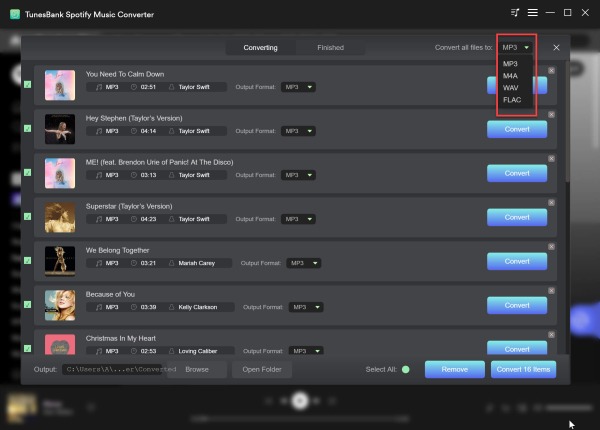Click Convert 16 Items button

click(523, 369)
